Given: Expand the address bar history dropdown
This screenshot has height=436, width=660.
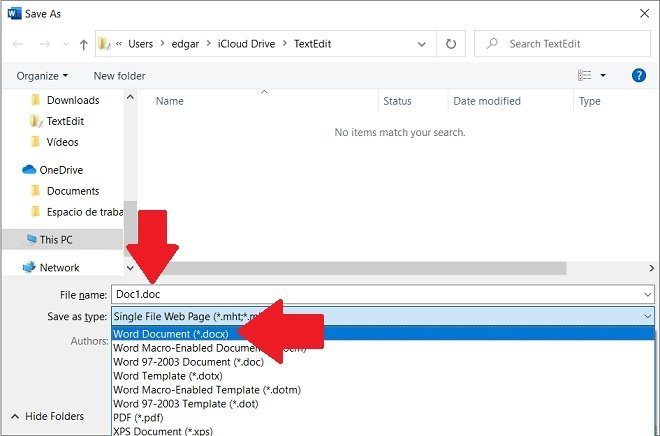Looking at the screenshot, I should point(421,44).
